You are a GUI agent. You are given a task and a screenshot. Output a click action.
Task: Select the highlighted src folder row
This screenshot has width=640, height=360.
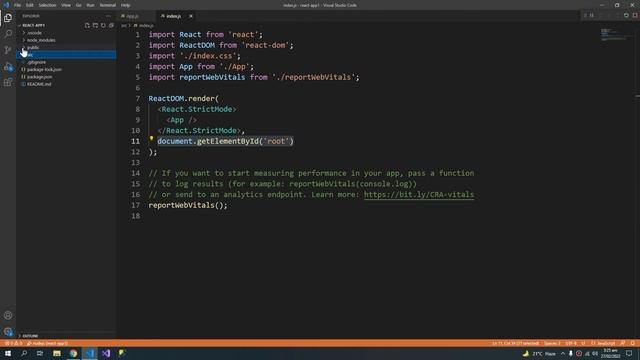[x=66, y=55]
